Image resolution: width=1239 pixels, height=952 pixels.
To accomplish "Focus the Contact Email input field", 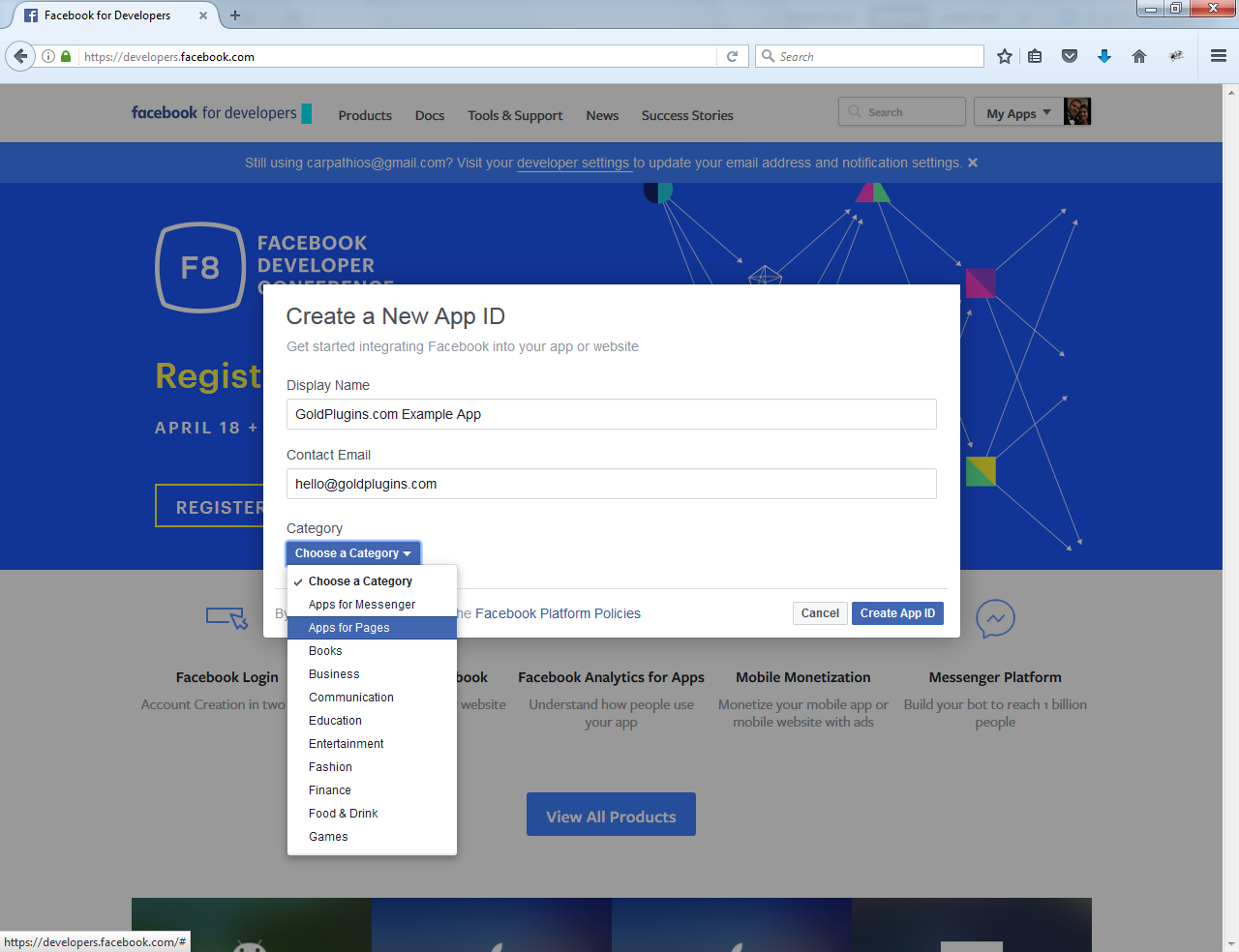I will (x=611, y=484).
